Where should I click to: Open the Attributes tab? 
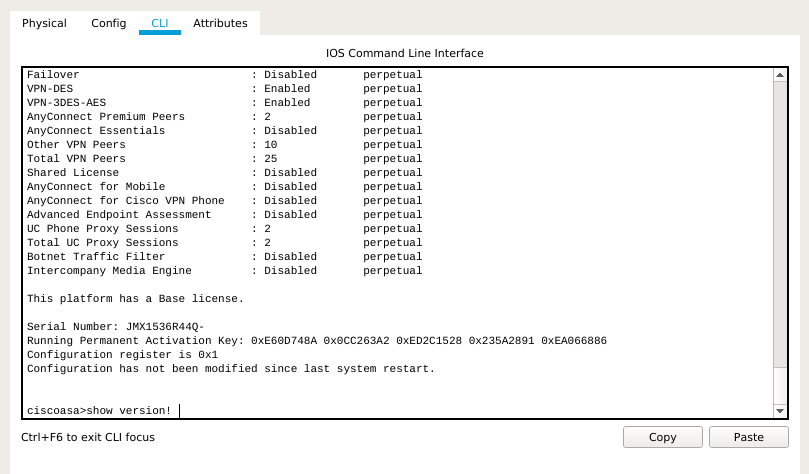(220, 23)
